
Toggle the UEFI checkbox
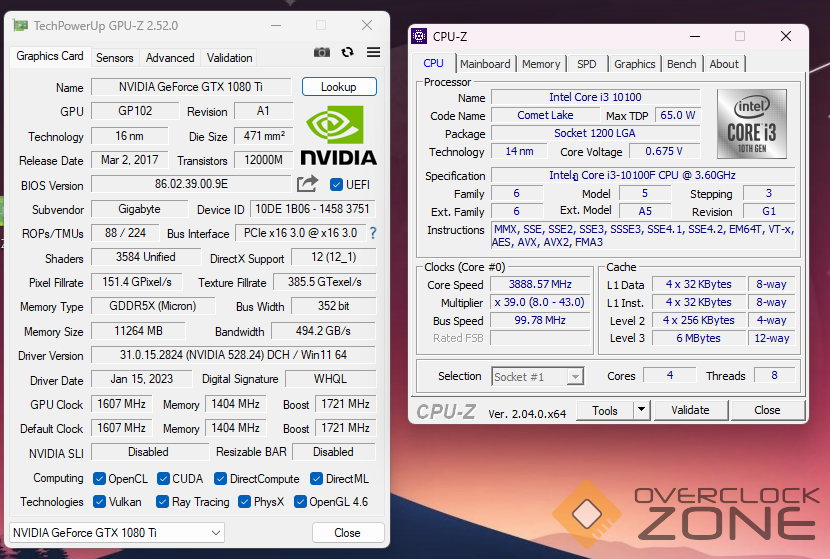(x=336, y=184)
